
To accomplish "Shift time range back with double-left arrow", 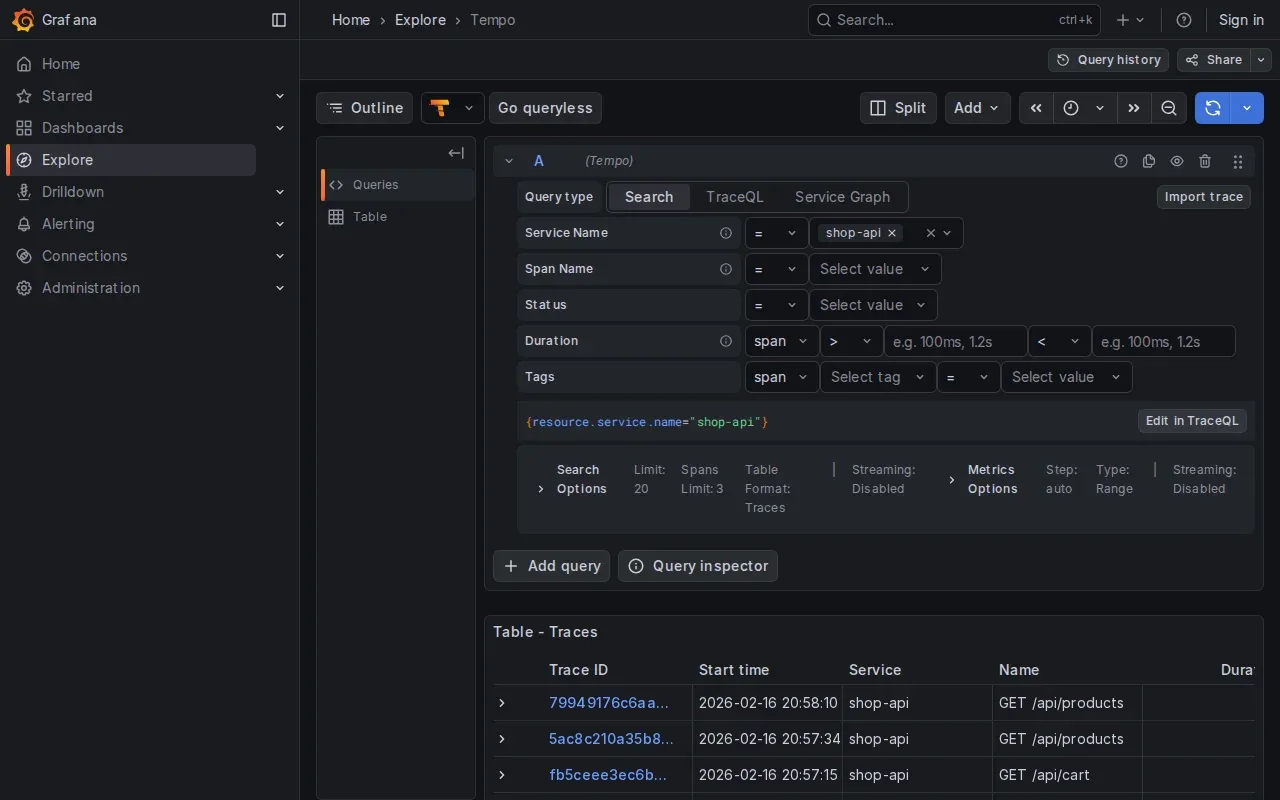I will (x=1035, y=108).
